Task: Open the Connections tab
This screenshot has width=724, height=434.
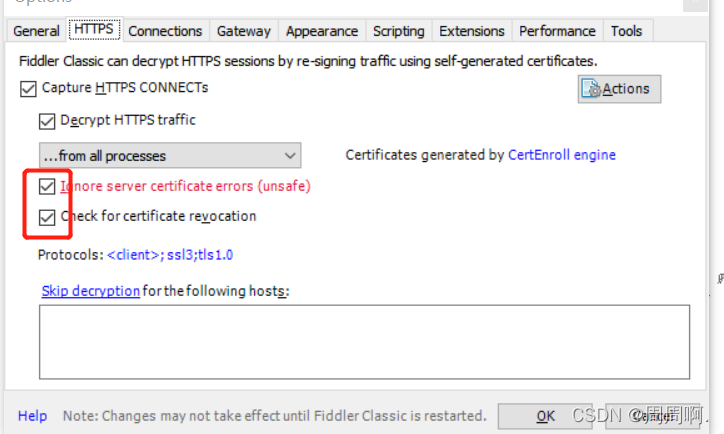Action: pyautogui.click(x=165, y=31)
